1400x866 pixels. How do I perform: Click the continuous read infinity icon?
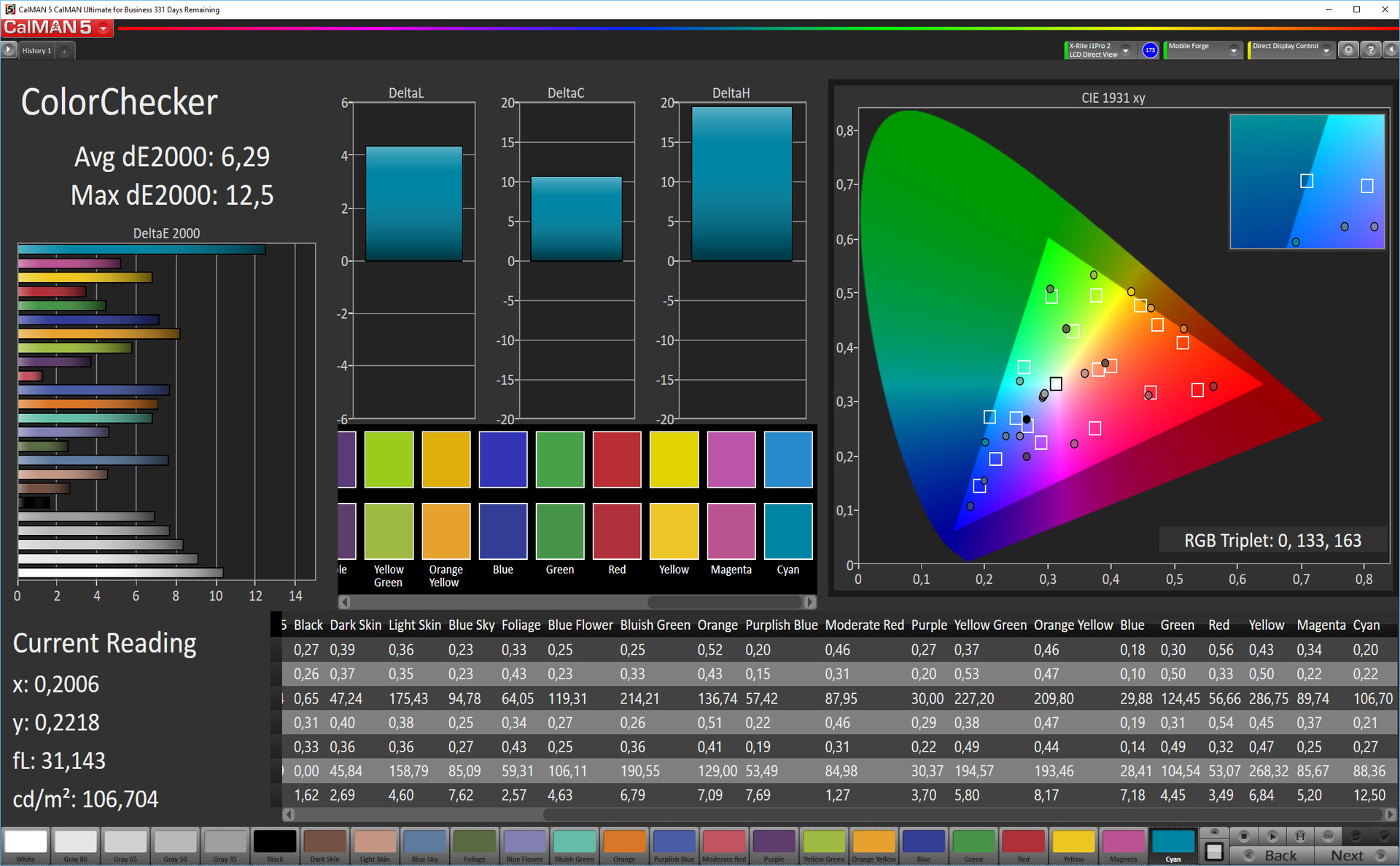click(x=1328, y=836)
